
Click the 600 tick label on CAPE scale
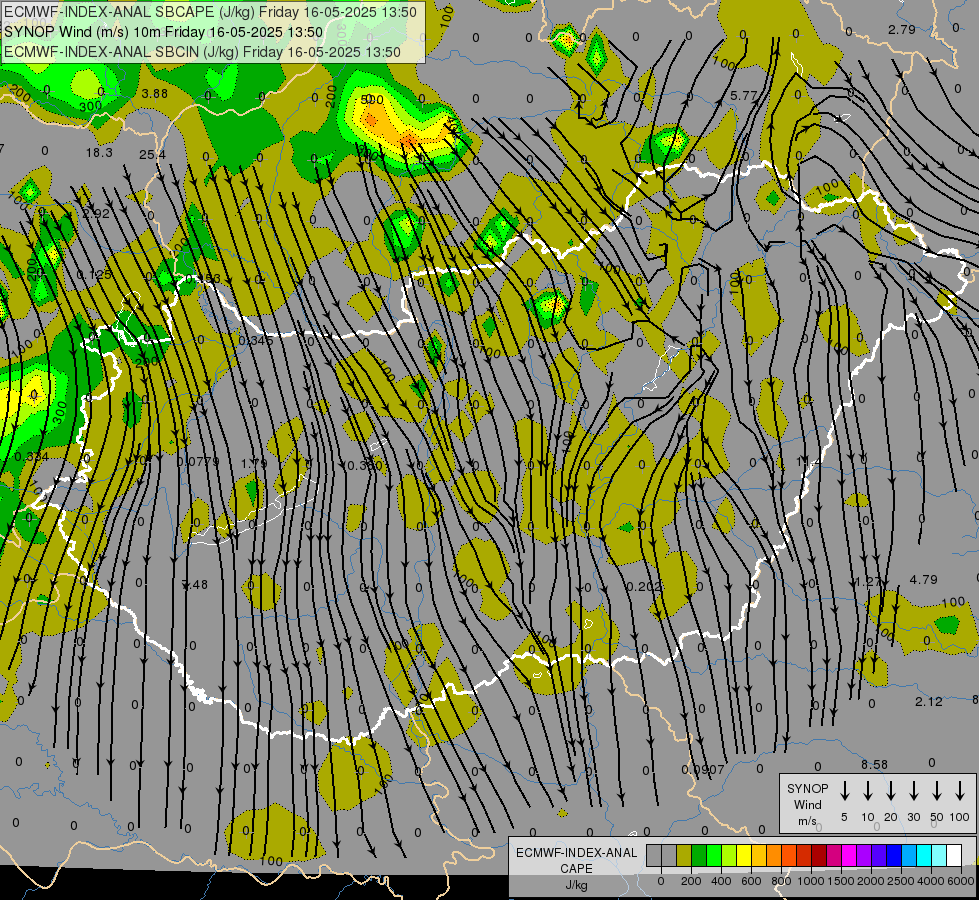click(751, 881)
